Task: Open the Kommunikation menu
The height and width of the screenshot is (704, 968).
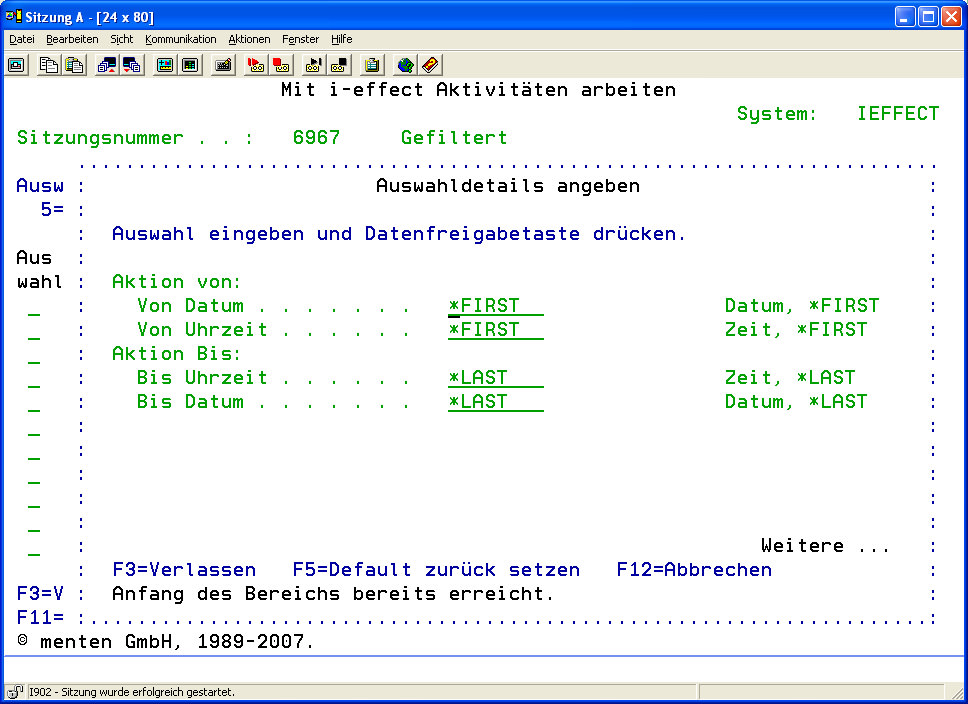Action: pos(180,39)
